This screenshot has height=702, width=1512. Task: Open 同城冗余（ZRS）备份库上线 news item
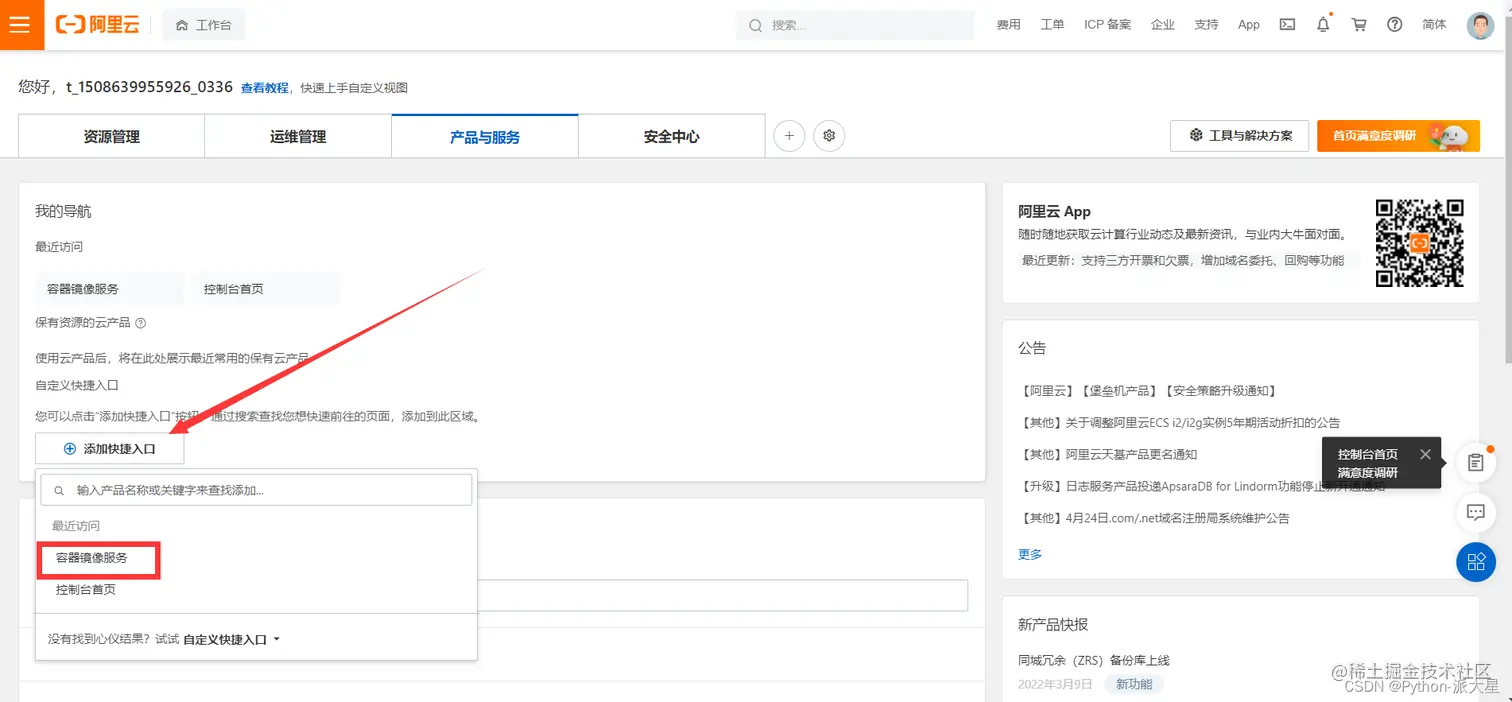tap(1093, 660)
